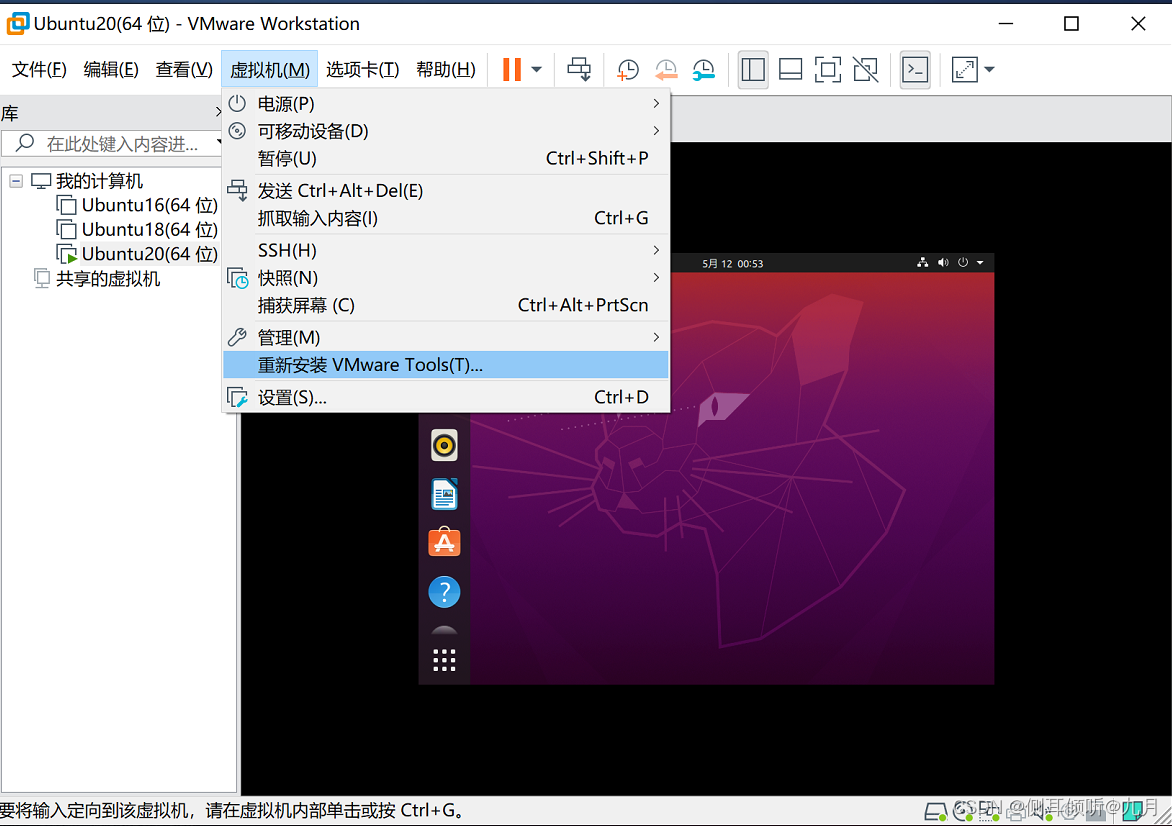Open the dropdown arrow beside the pause button
Viewport: 1172px width, 826px height.
coord(537,70)
